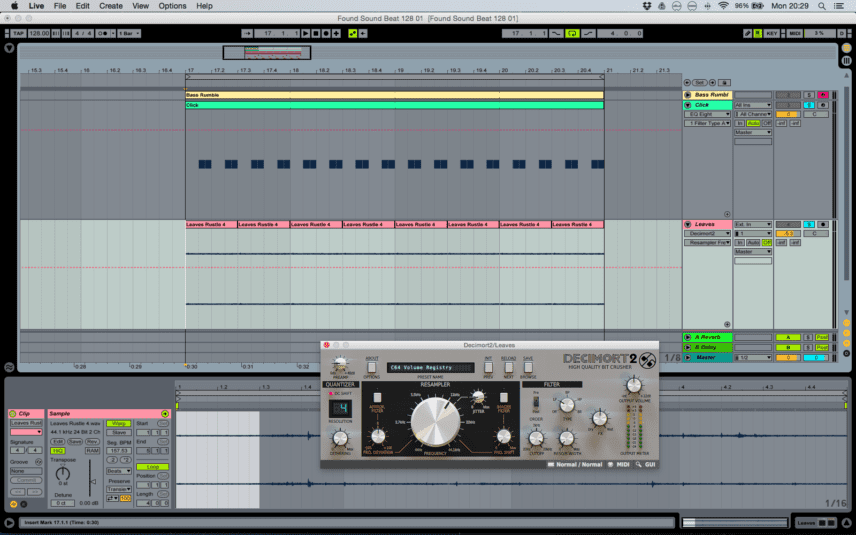Toggle the Follow arrow button
The width and height of the screenshot is (856, 535).
click(x=247, y=33)
